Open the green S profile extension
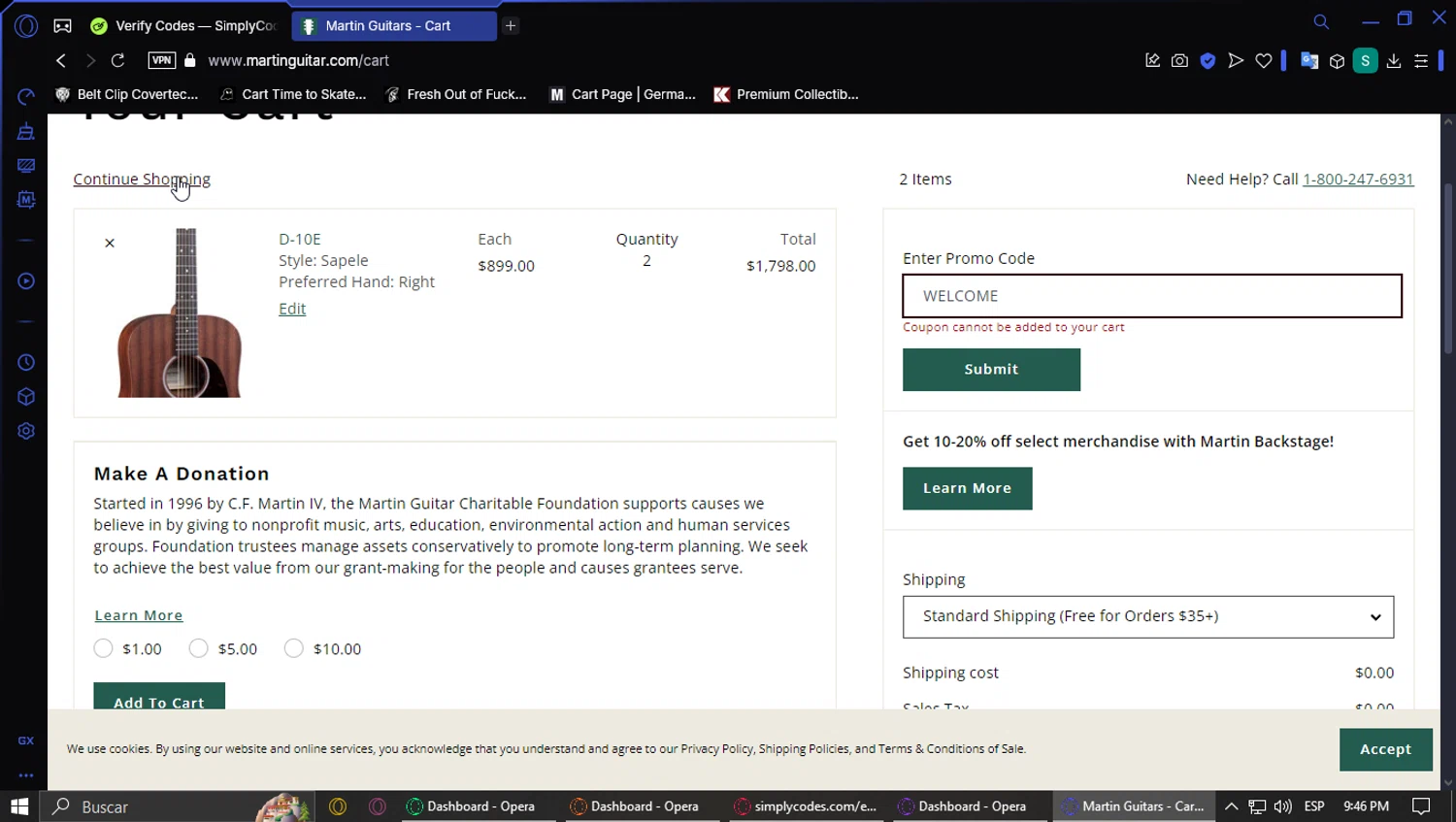The image size is (1456, 822). pos(1365,60)
